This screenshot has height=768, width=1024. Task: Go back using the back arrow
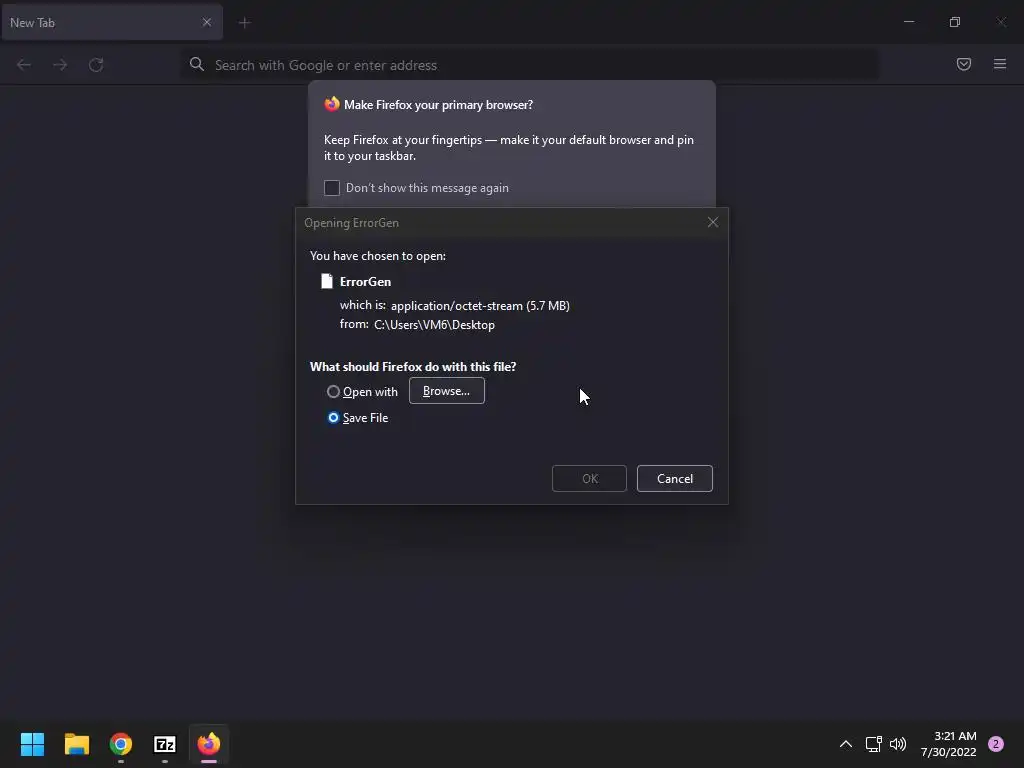[x=24, y=65]
